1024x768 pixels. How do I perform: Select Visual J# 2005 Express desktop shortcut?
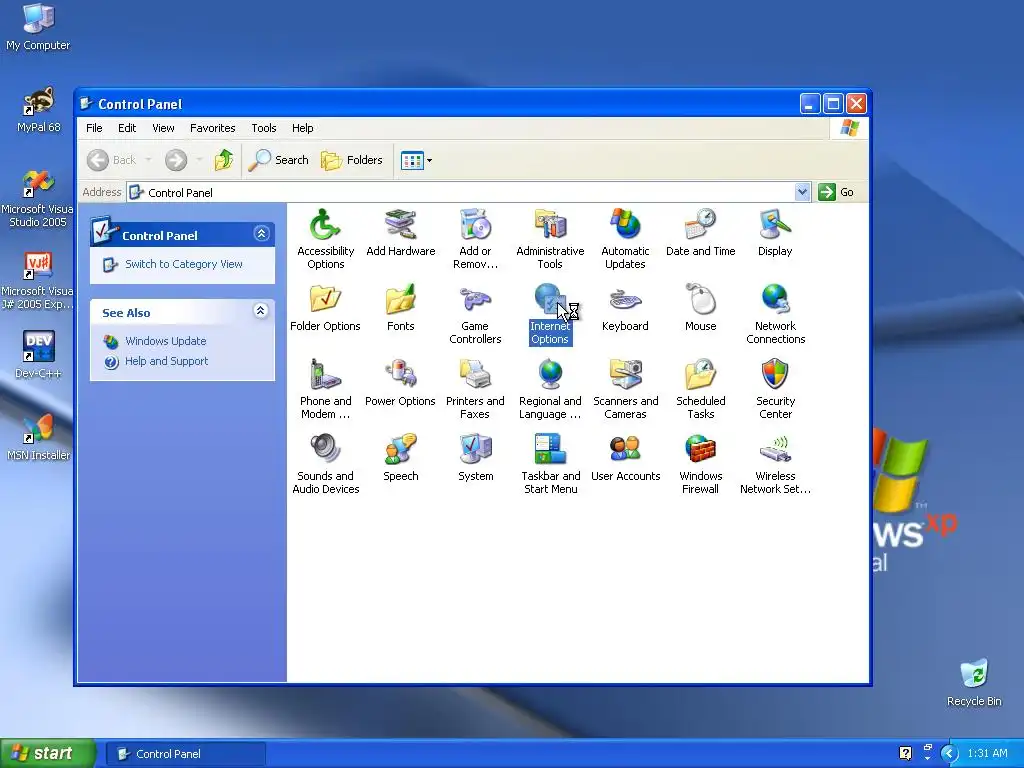click(x=38, y=281)
